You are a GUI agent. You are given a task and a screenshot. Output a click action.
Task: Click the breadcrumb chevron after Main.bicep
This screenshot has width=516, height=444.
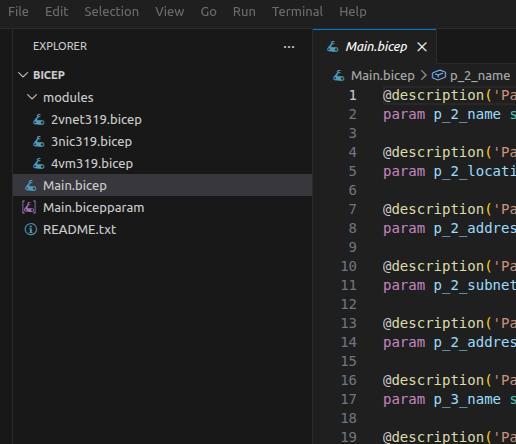point(423,75)
